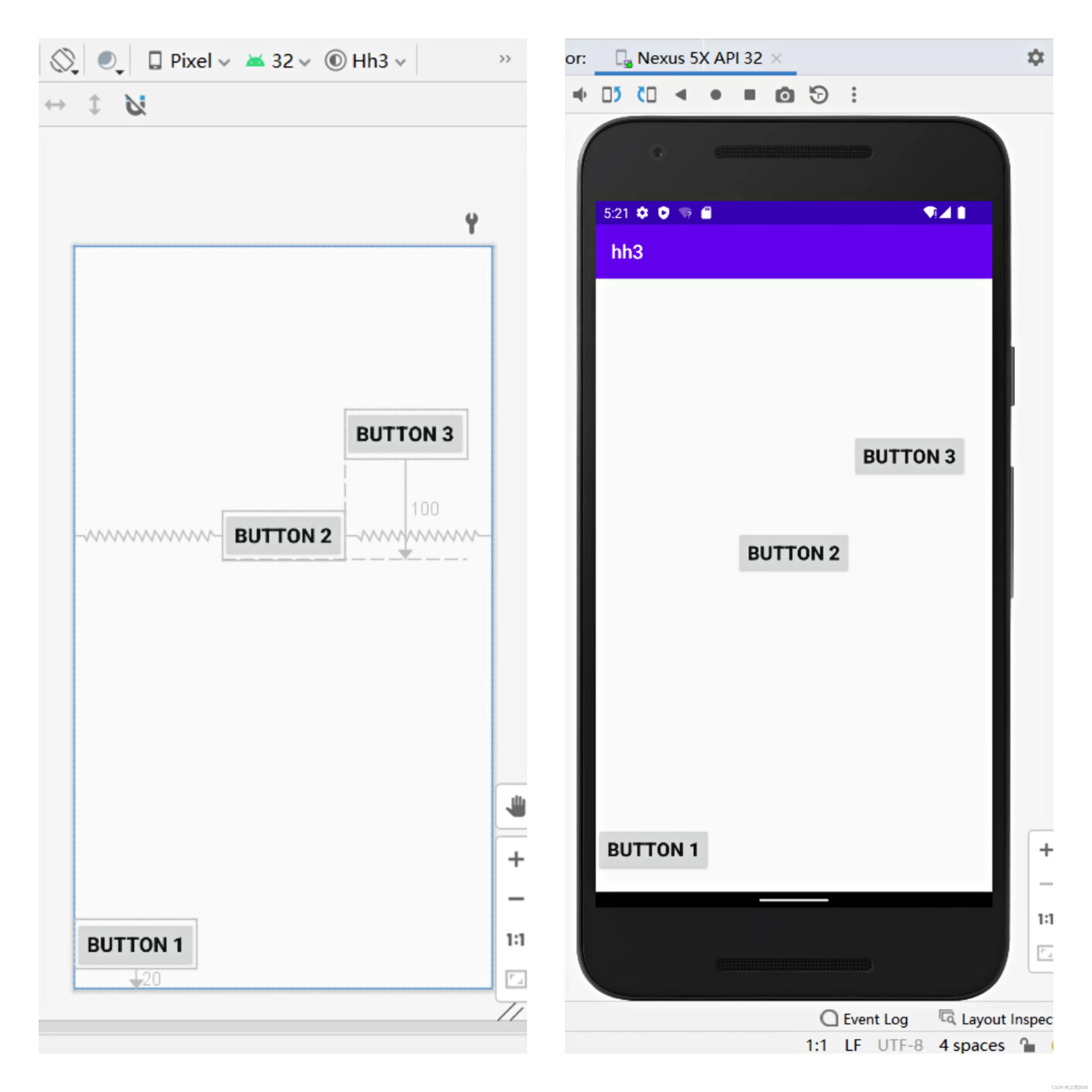Image resolution: width=1092 pixels, height=1092 pixels.
Task: Click the wrench warning icon above layout
Action: click(471, 223)
